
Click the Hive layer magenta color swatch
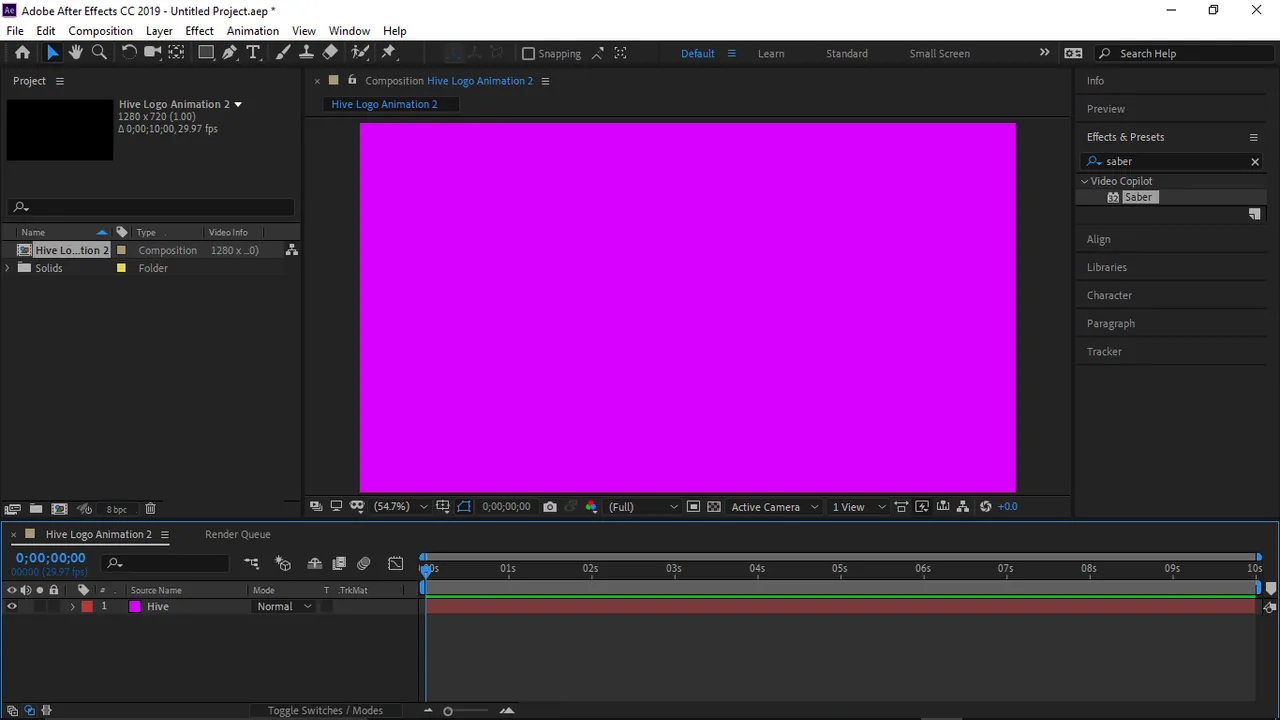tap(135, 607)
